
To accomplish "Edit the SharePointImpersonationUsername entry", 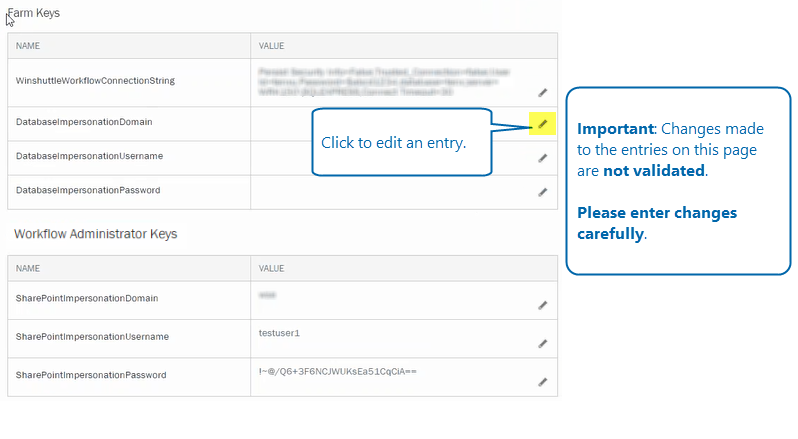I will point(543,344).
